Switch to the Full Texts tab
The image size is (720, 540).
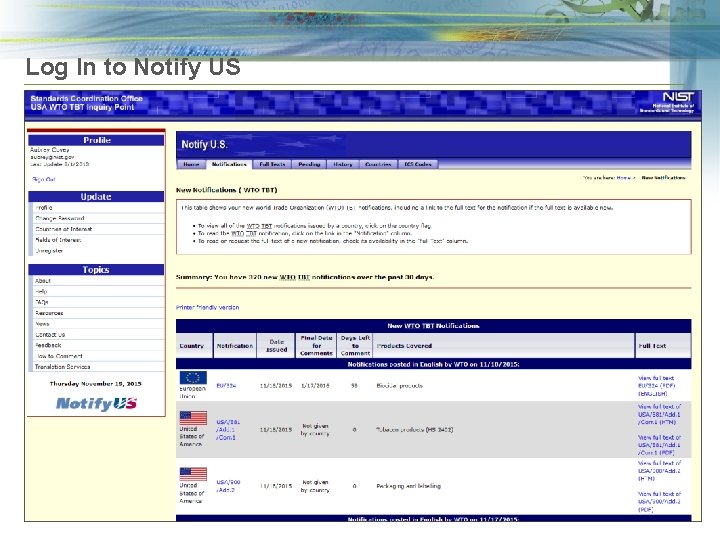click(272, 164)
